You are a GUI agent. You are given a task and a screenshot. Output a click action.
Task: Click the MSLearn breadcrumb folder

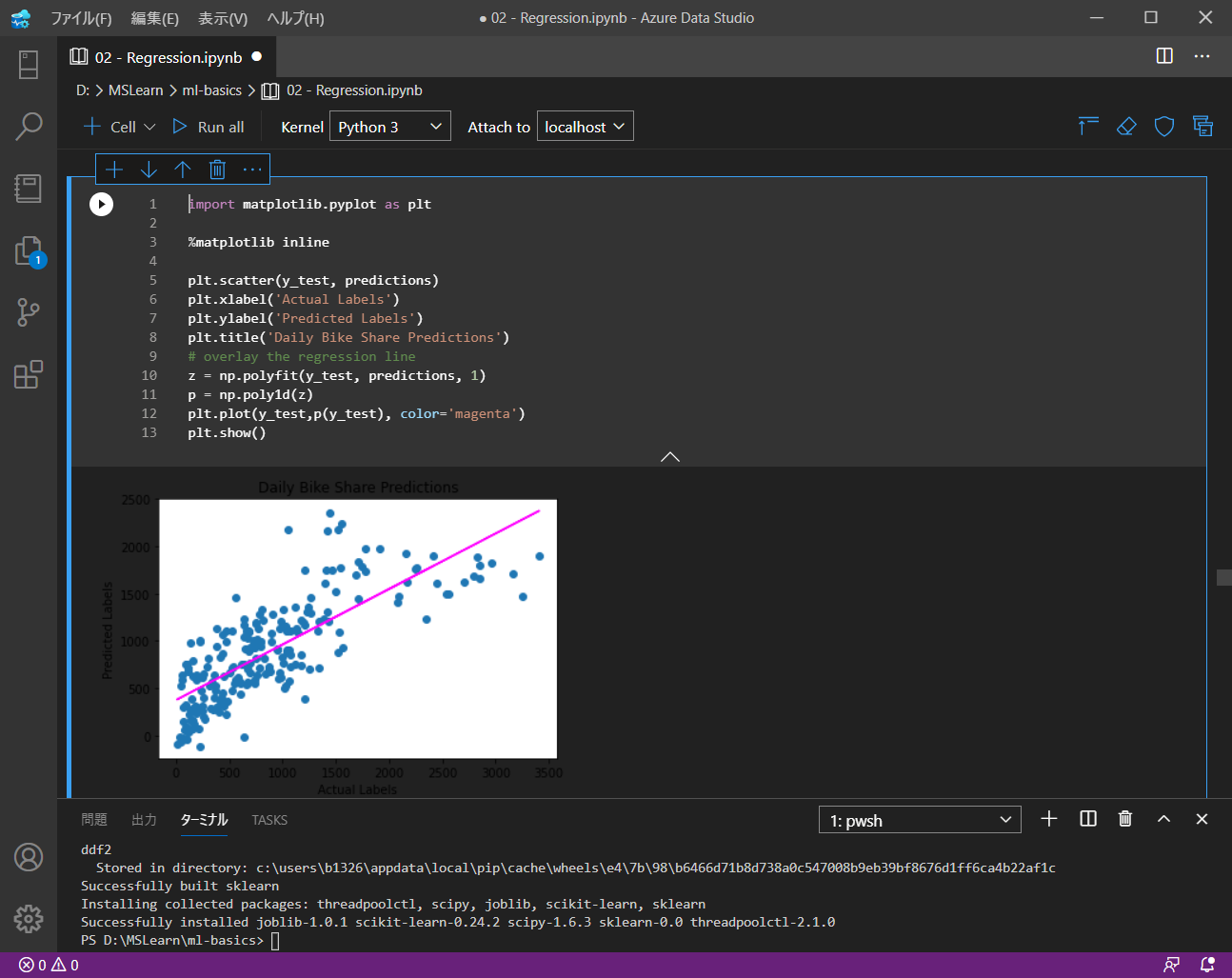coord(135,90)
